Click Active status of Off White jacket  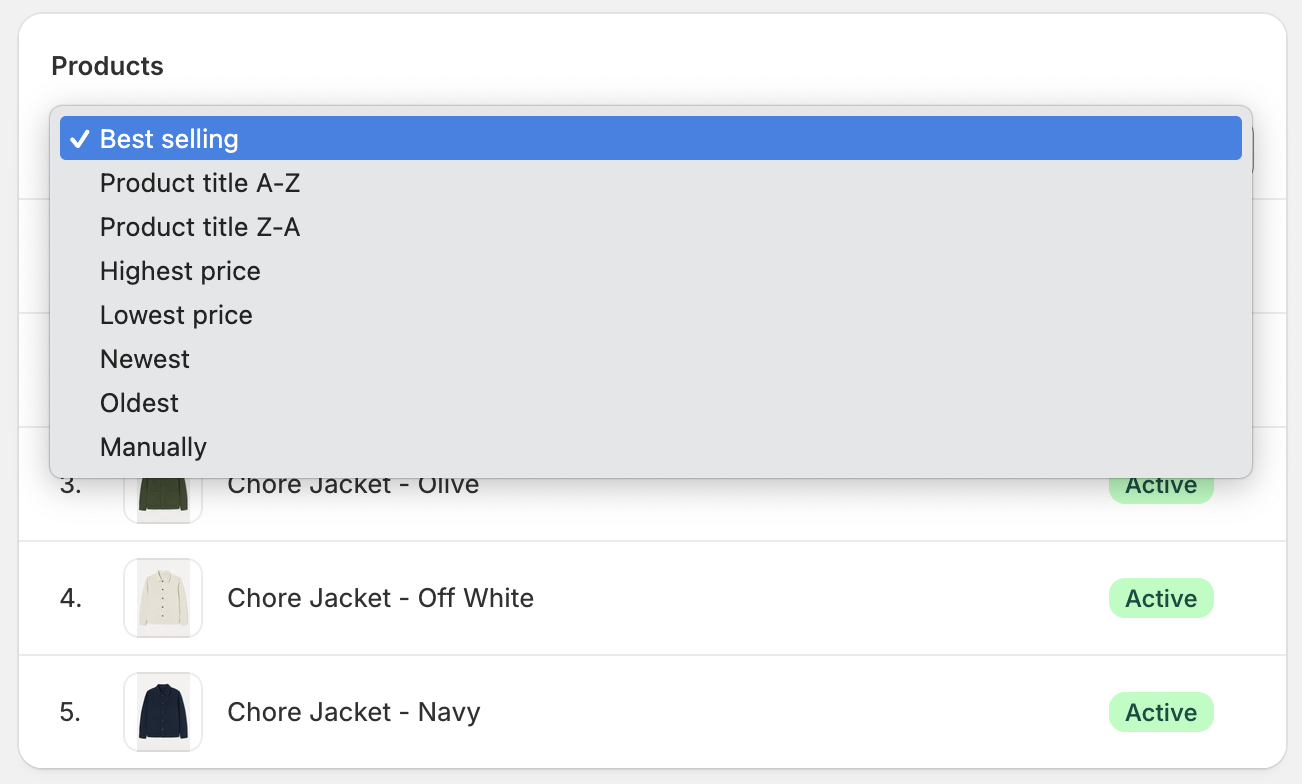pos(1160,598)
